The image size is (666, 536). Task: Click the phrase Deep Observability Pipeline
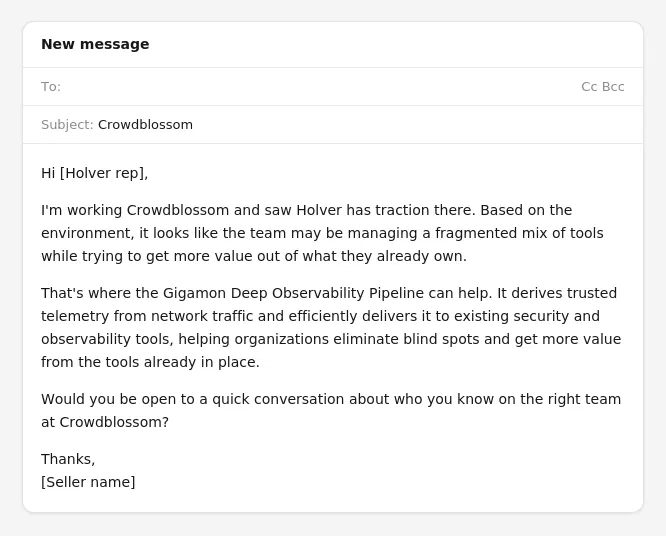(x=327, y=293)
